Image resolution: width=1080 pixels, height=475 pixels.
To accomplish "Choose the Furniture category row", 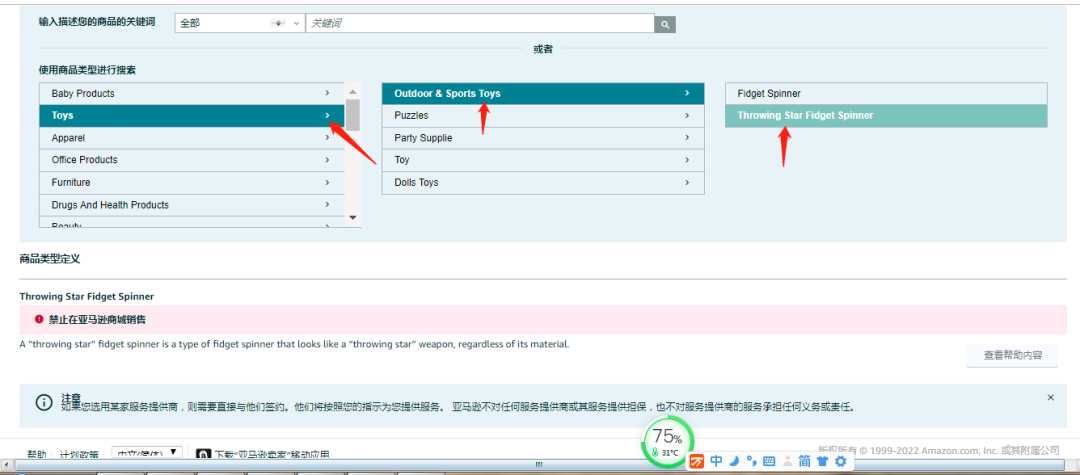I will coord(191,182).
